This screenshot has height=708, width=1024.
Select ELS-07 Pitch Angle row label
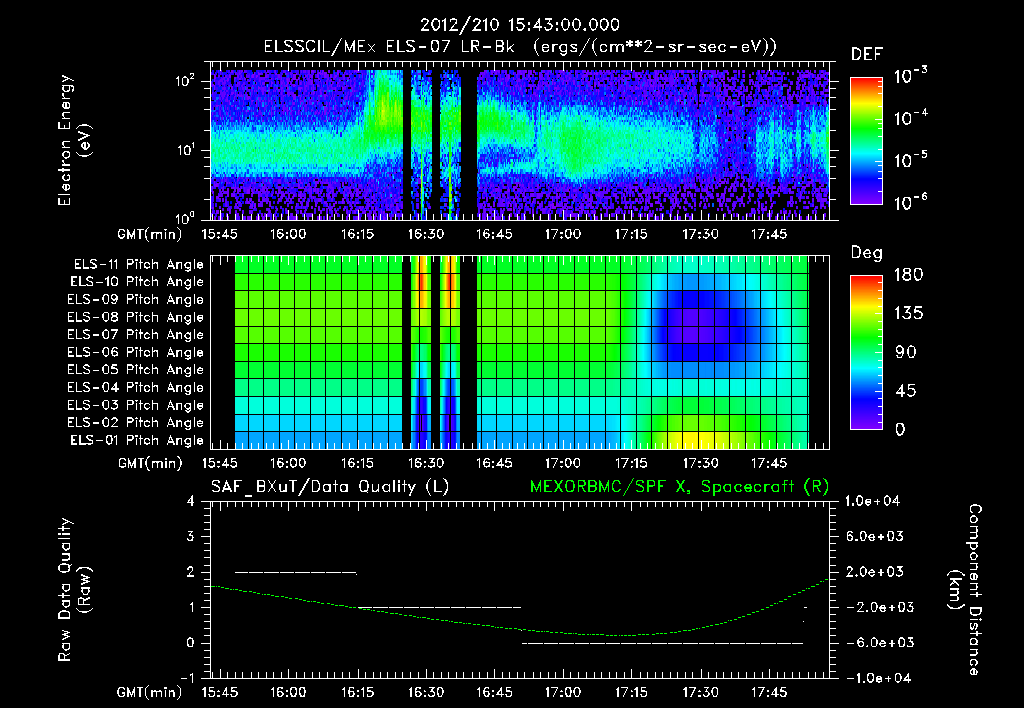[x=135, y=335]
